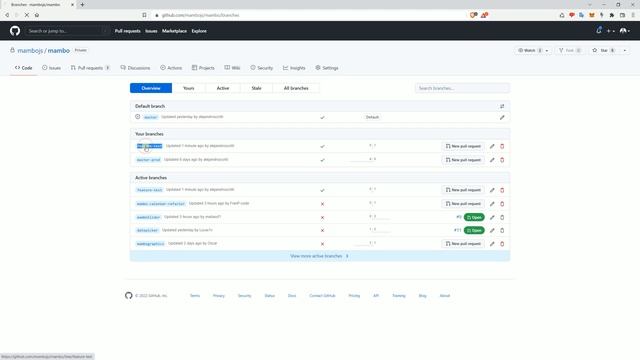This screenshot has height=360, width=640.
Task: Open the Wiki repository tab
Action: tap(232, 68)
